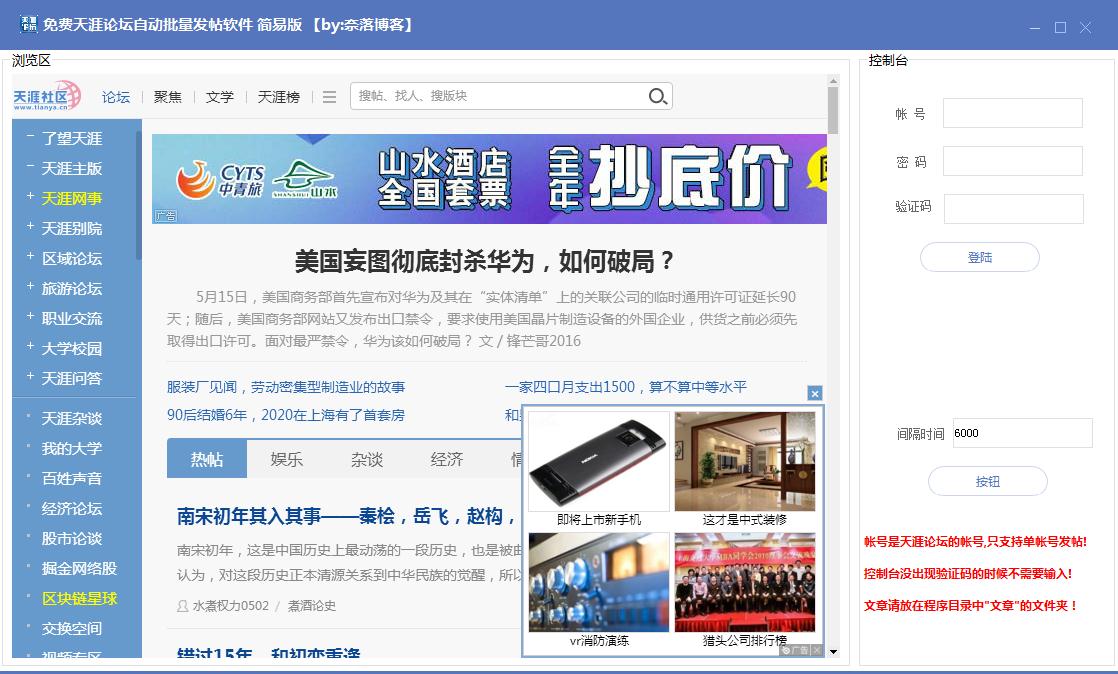Click the 按钮 button in 控制台
The image size is (1118, 674).
988,481
